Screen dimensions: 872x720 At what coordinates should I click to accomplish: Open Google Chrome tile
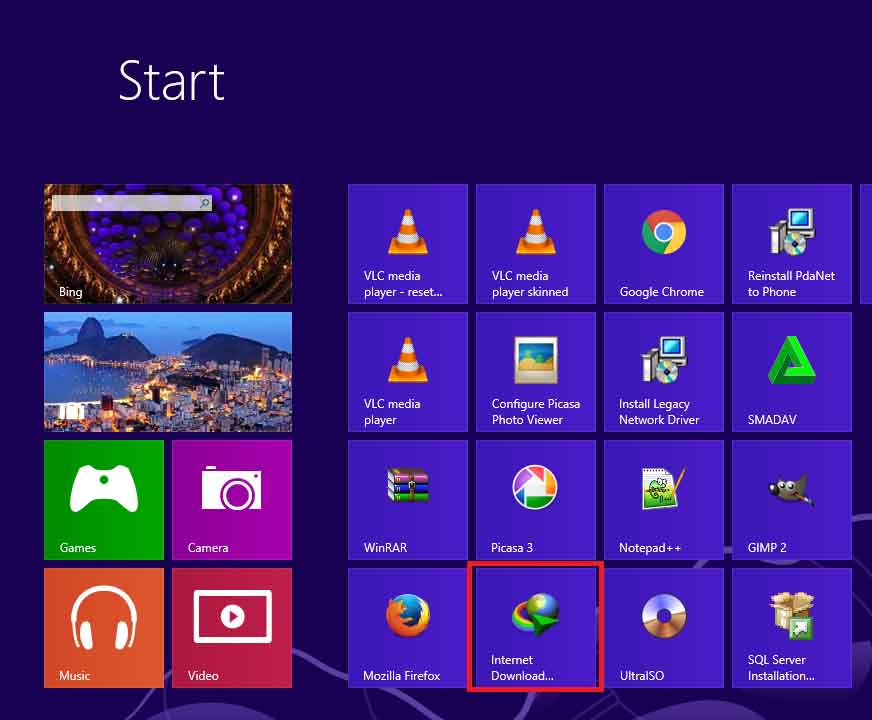(663, 244)
